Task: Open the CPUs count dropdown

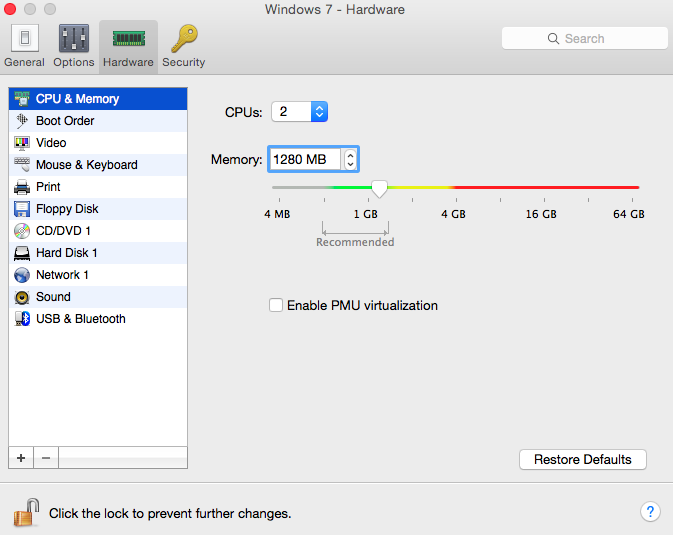Action: (x=300, y=112)
